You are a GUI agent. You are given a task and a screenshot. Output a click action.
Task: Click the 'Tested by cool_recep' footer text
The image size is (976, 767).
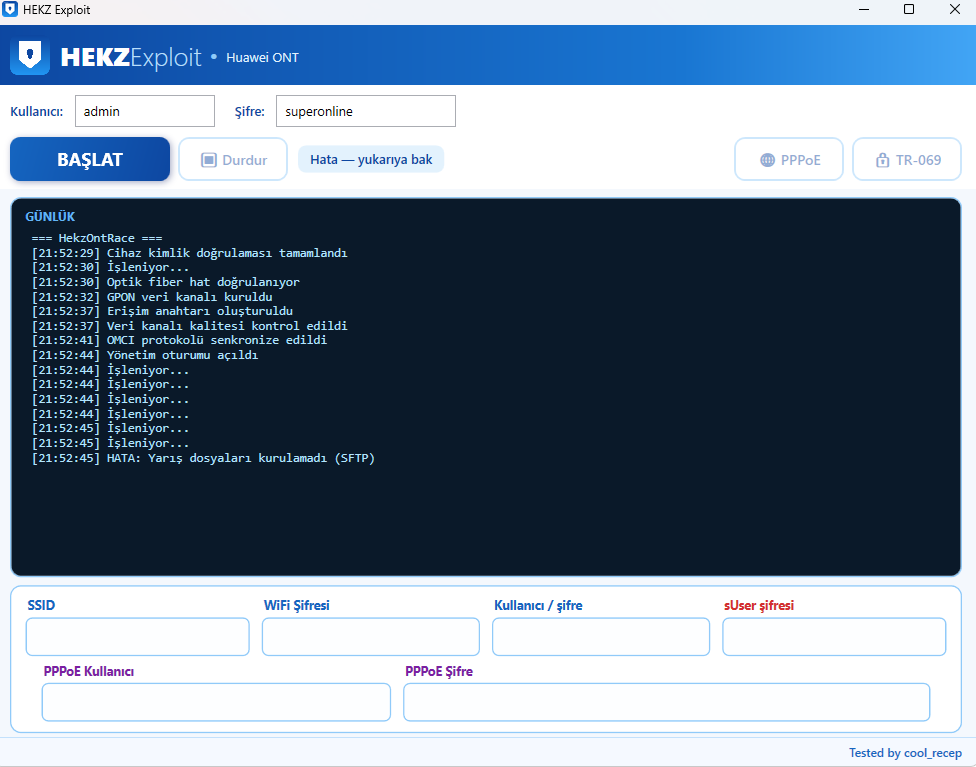click(905, 753)
